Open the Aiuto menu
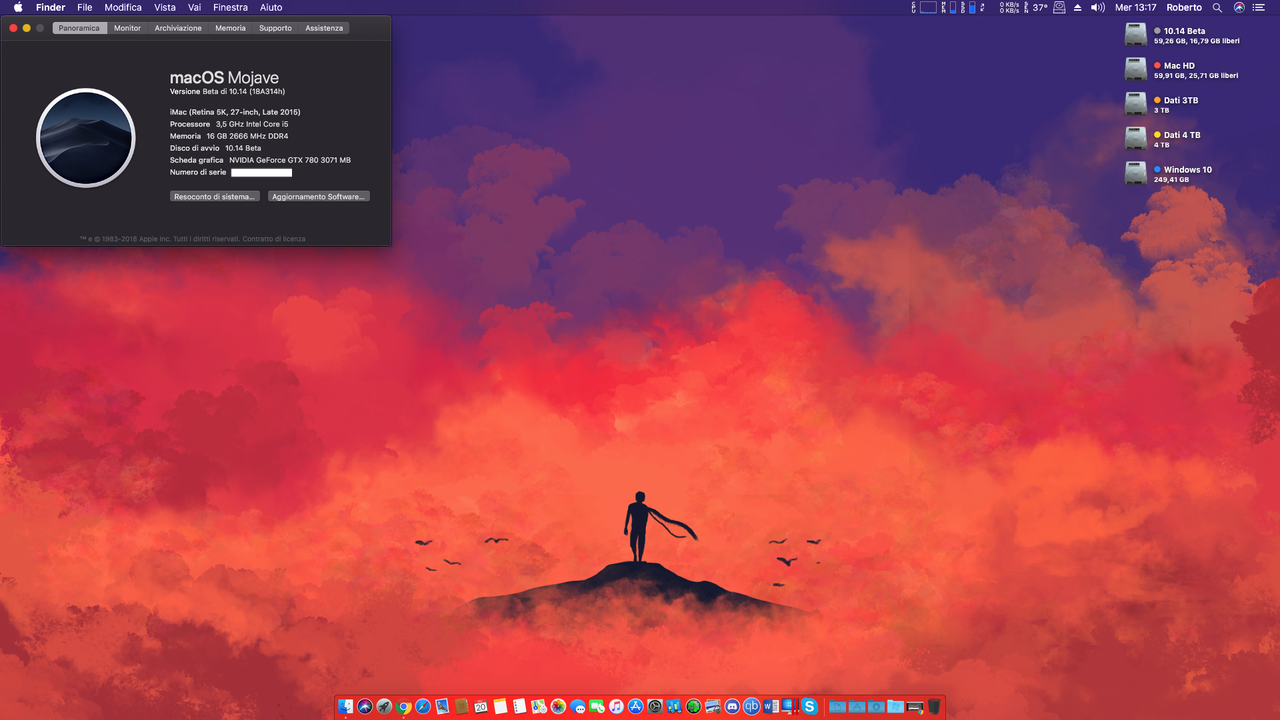 (x=271, y=7)
